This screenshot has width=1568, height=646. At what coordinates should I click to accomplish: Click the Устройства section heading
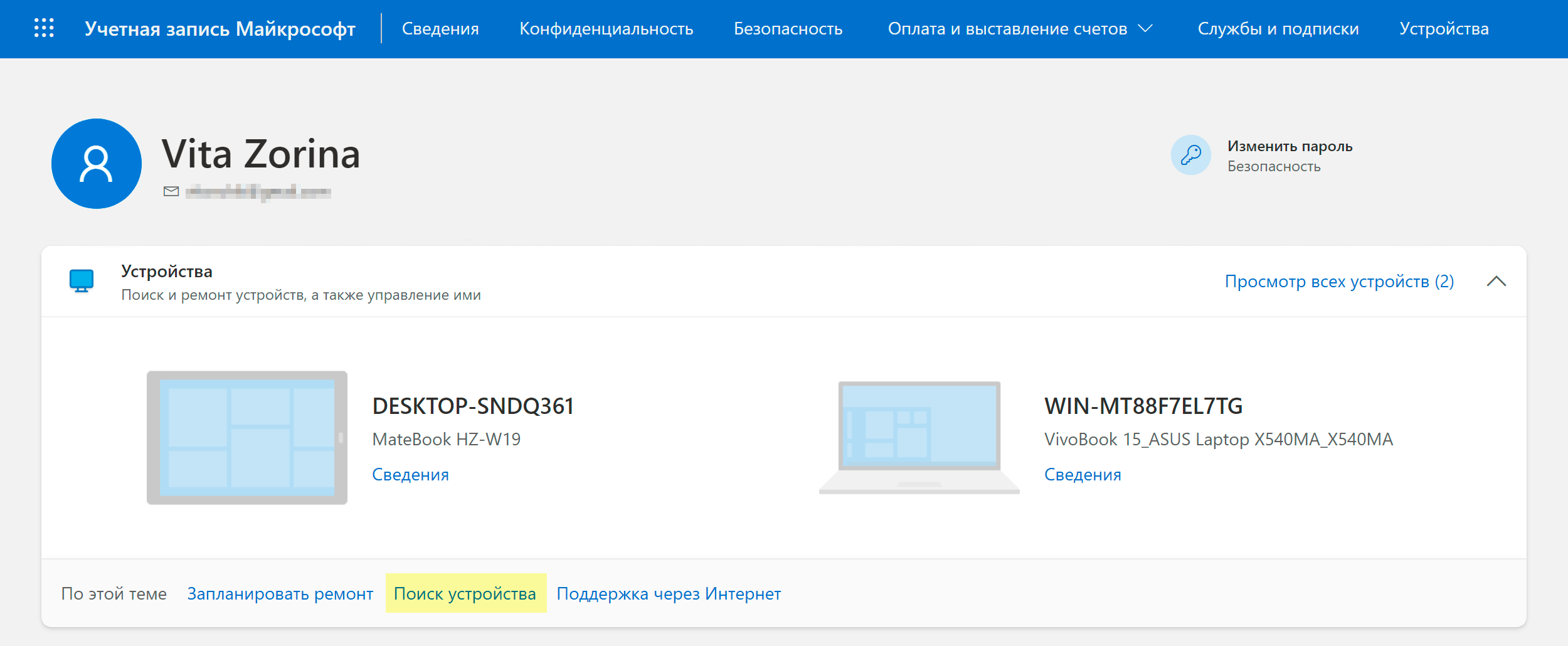[x=167, y=271]
